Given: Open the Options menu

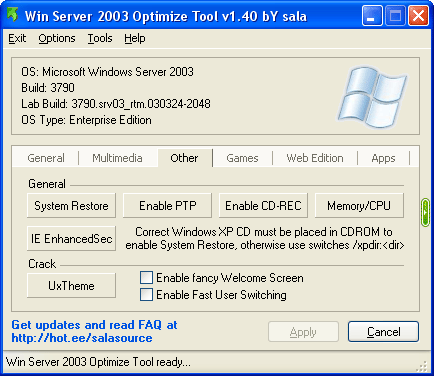Looking at the screenshot, I should [57, 38].
